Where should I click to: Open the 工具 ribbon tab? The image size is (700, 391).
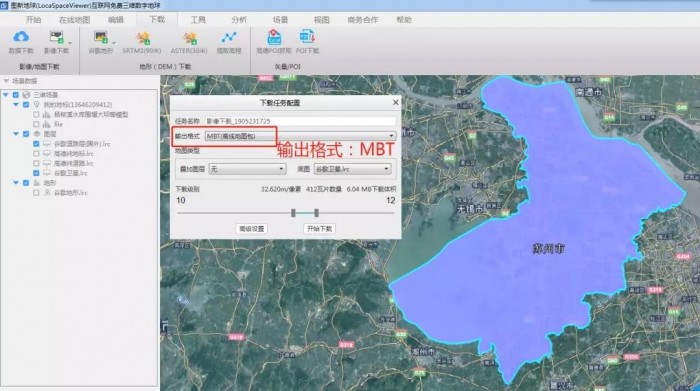[x=198, y=20]
